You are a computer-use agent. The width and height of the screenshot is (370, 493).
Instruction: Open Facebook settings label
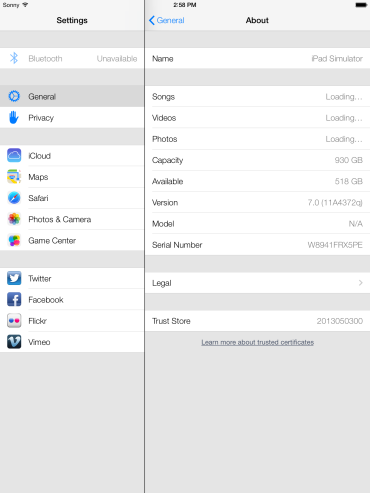[x=46, y=300]
